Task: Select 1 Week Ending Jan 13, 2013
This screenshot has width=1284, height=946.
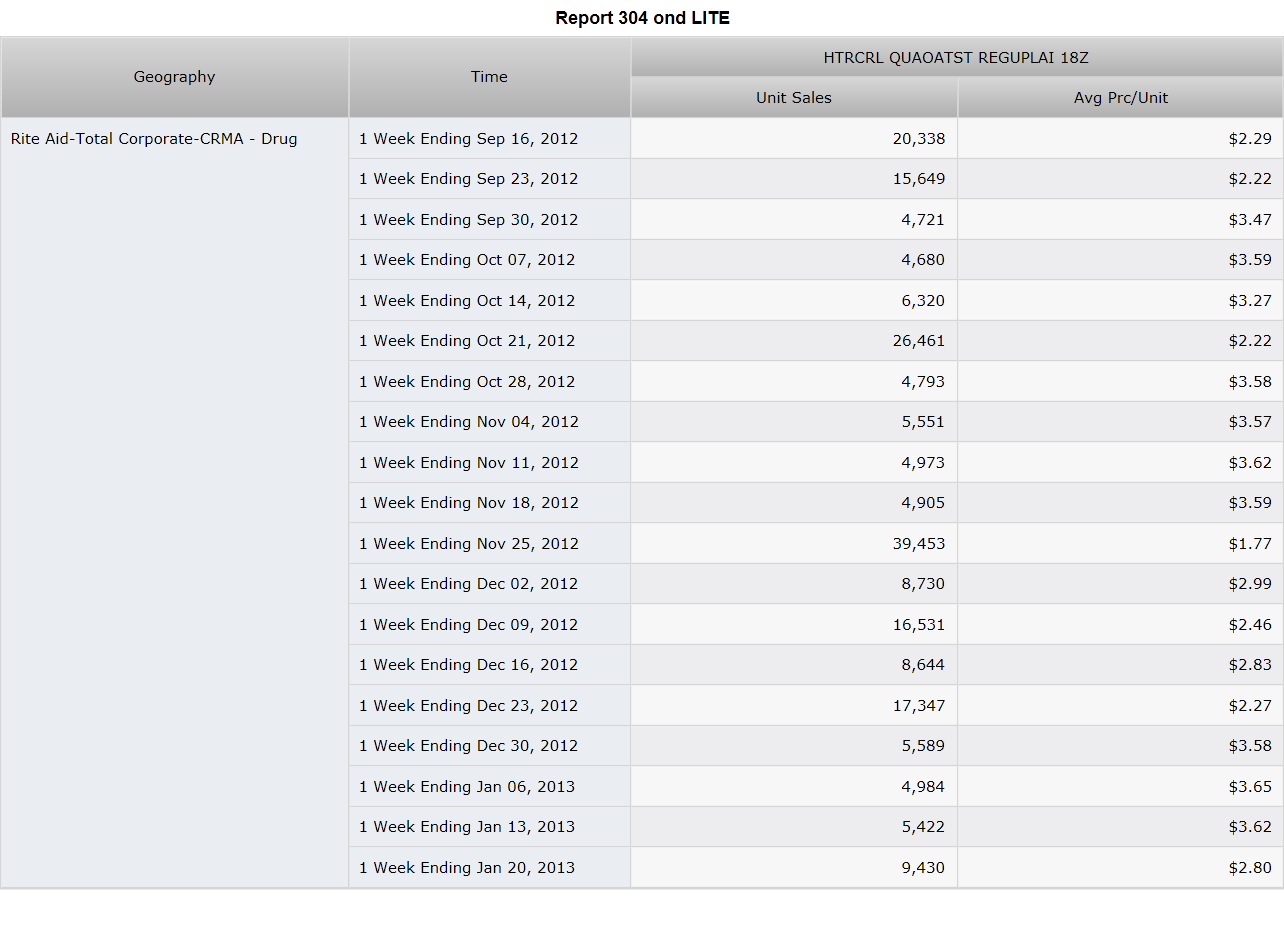Action: 489,827
